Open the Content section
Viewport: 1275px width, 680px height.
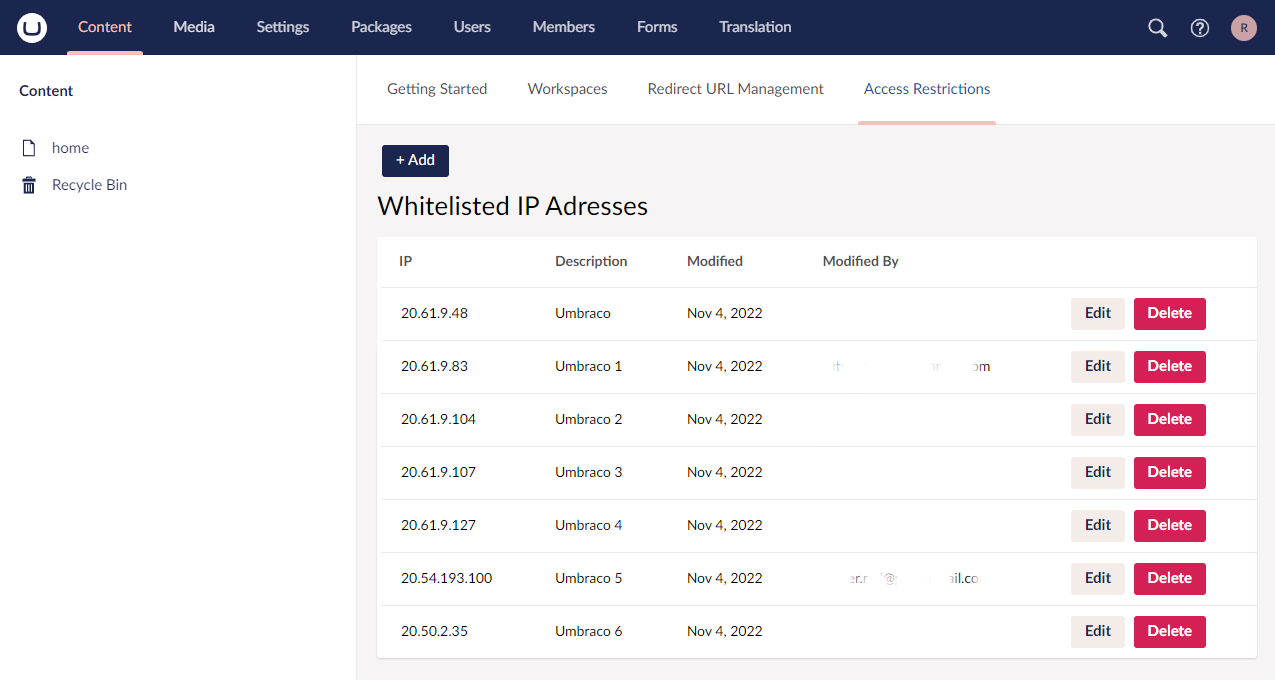coord(105,27)
